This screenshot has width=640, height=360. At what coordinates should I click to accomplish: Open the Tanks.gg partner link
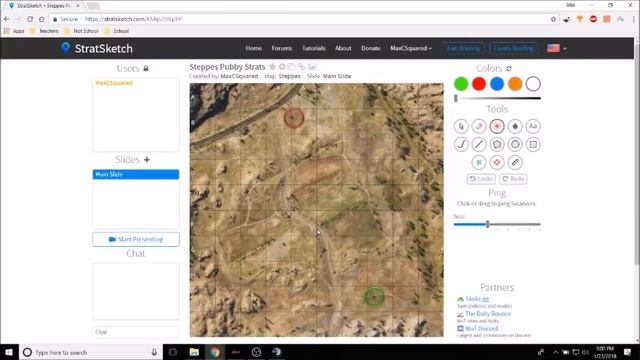[477, 299]
